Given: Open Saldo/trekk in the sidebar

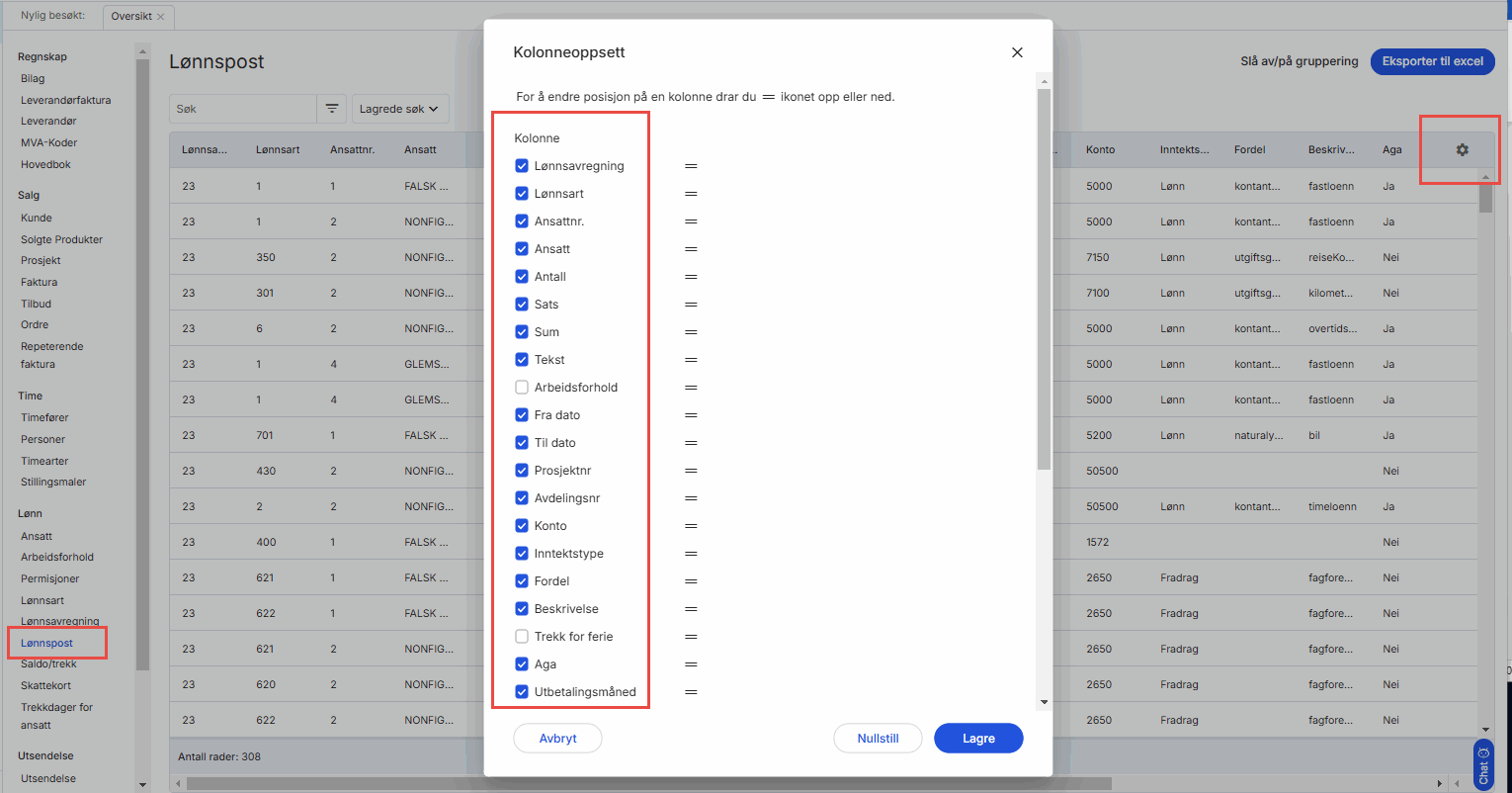Looking at the screenshot, I should coord(48,664).
